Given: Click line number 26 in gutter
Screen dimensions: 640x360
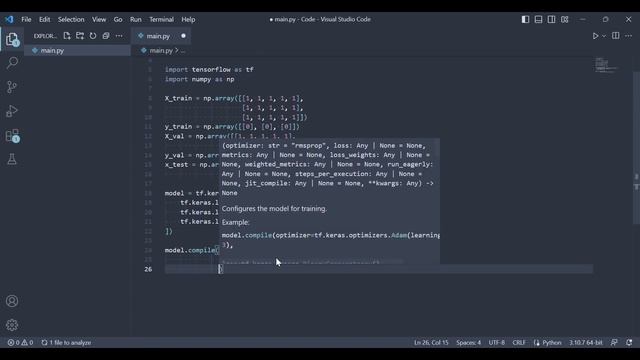Looking at the screenshot, I should 148,269.
